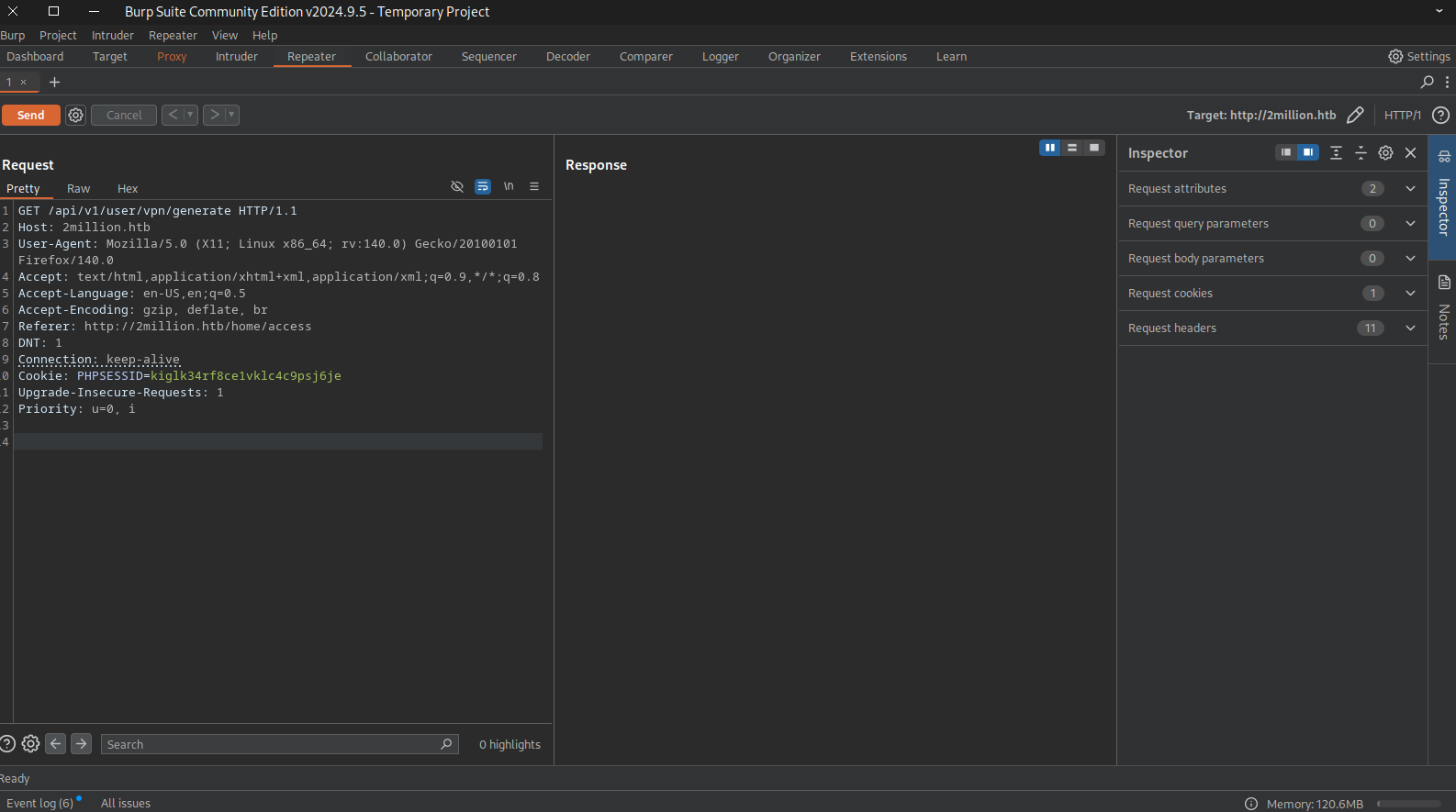Open the Intruder menu in menu bar
The image size is (1456, 812).
coord(112,35)
